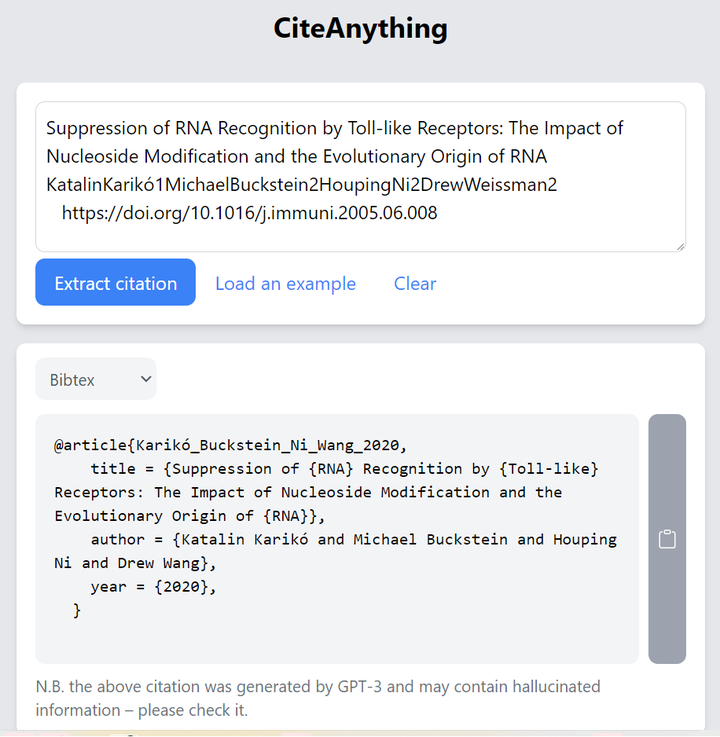This screenshot has height=737, width=720.
Task: Click the KatalinKarikó1MichaelBuckstein2 authors line in input
Action: pos(302,185)
